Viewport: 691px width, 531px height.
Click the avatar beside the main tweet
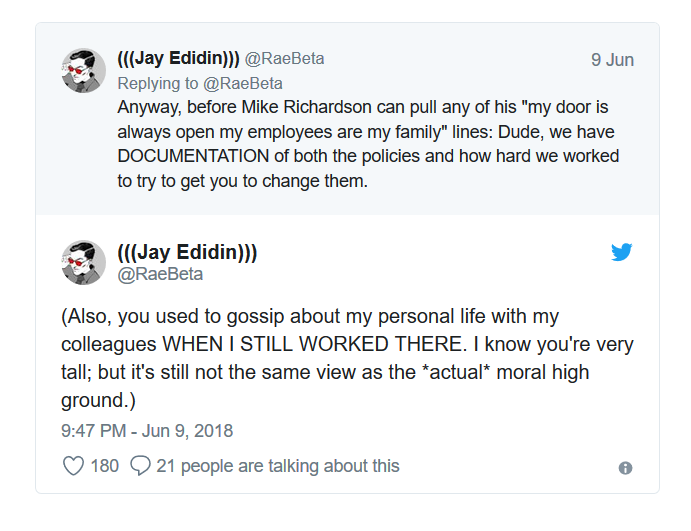coord(84,262)
